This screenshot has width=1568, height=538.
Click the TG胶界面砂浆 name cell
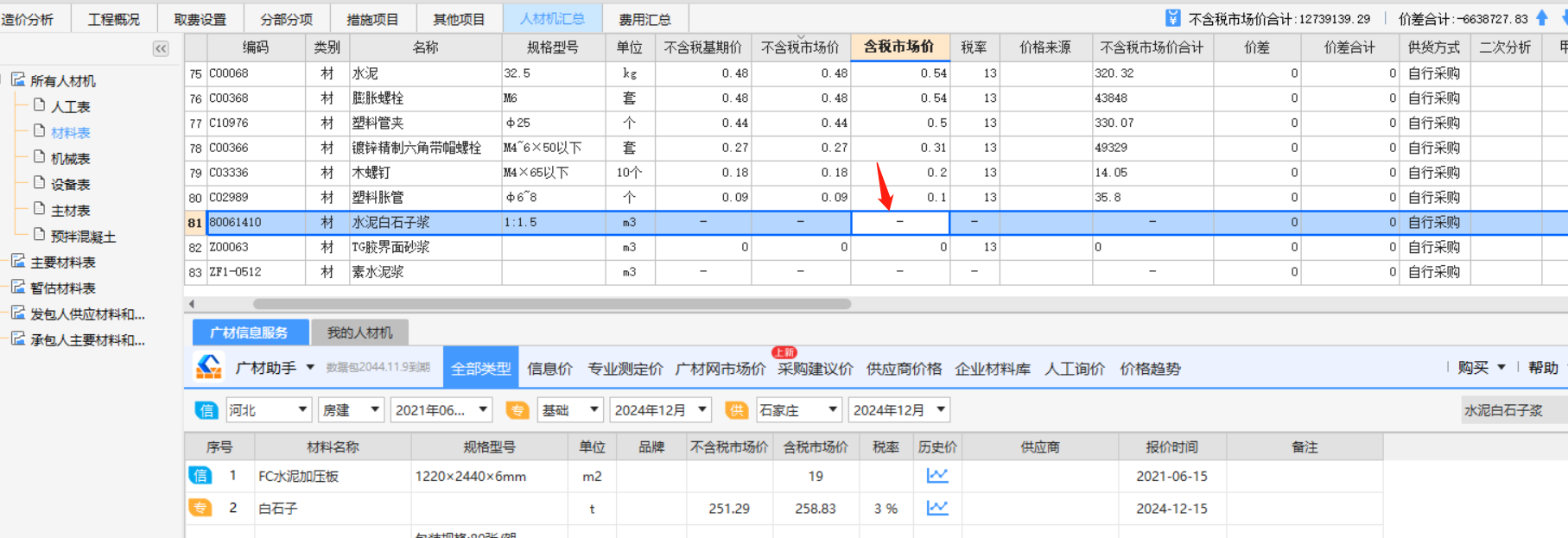(426, 247)
